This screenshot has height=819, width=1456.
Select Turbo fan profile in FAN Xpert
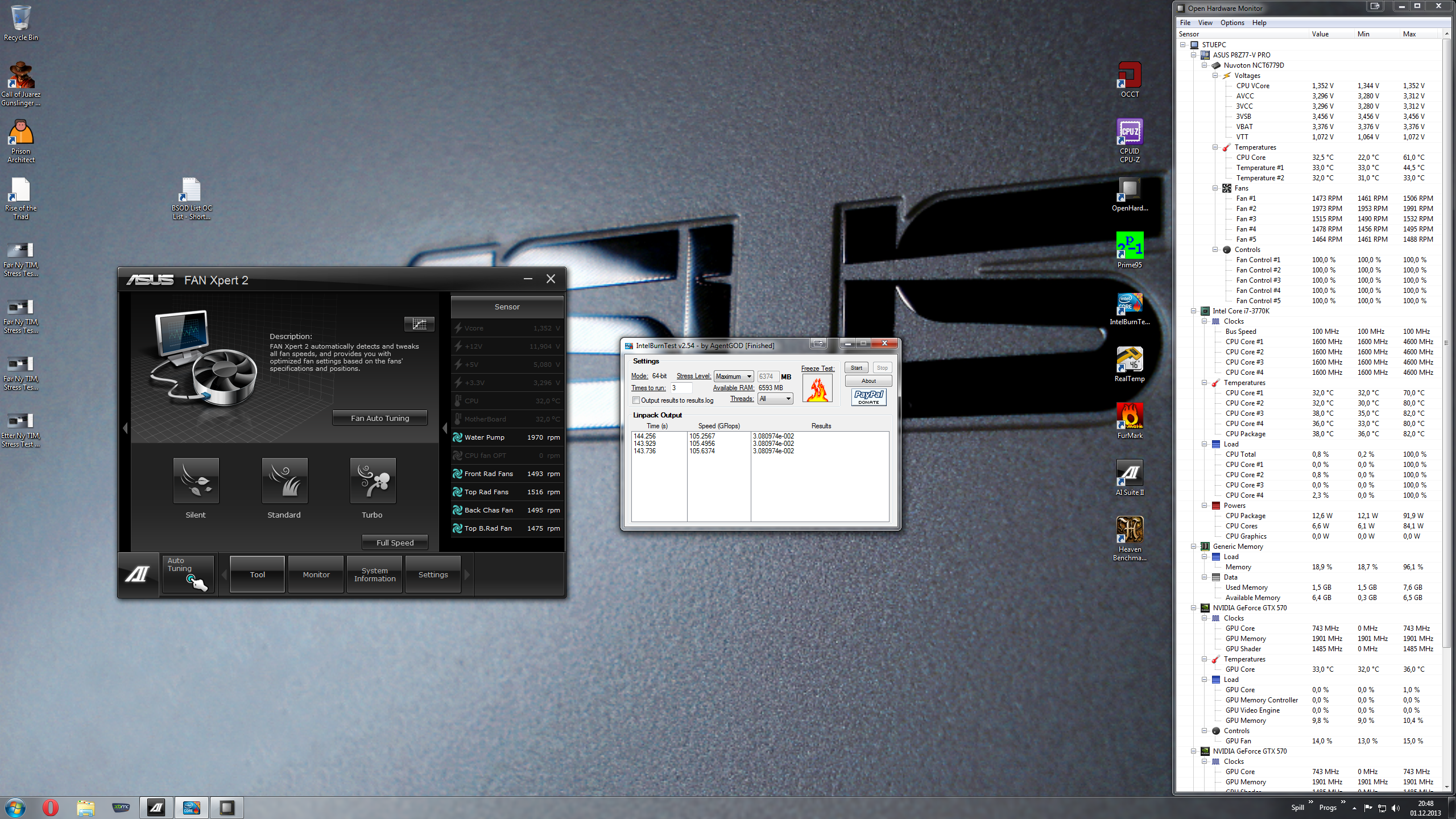[x=373, y=481]
